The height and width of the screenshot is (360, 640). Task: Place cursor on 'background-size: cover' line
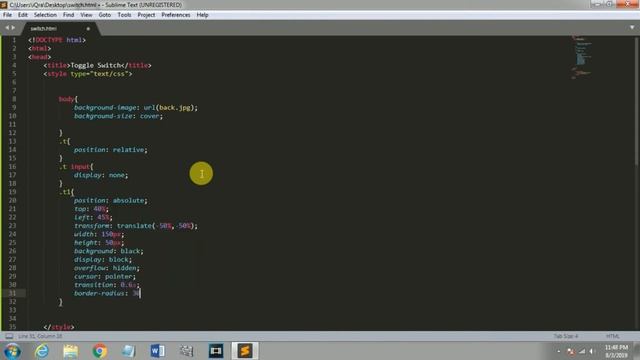(118, 116)
